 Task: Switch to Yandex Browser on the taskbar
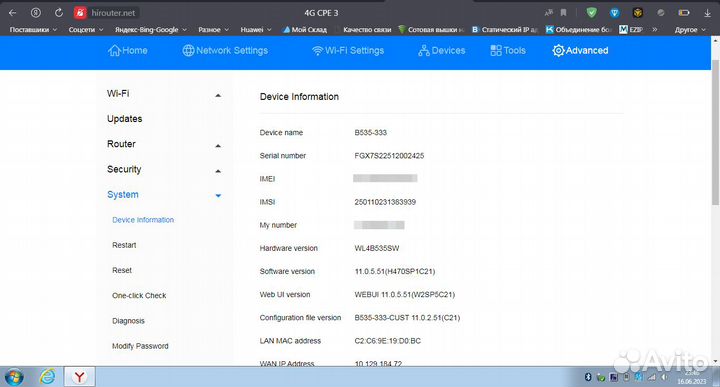click(79, 377)
